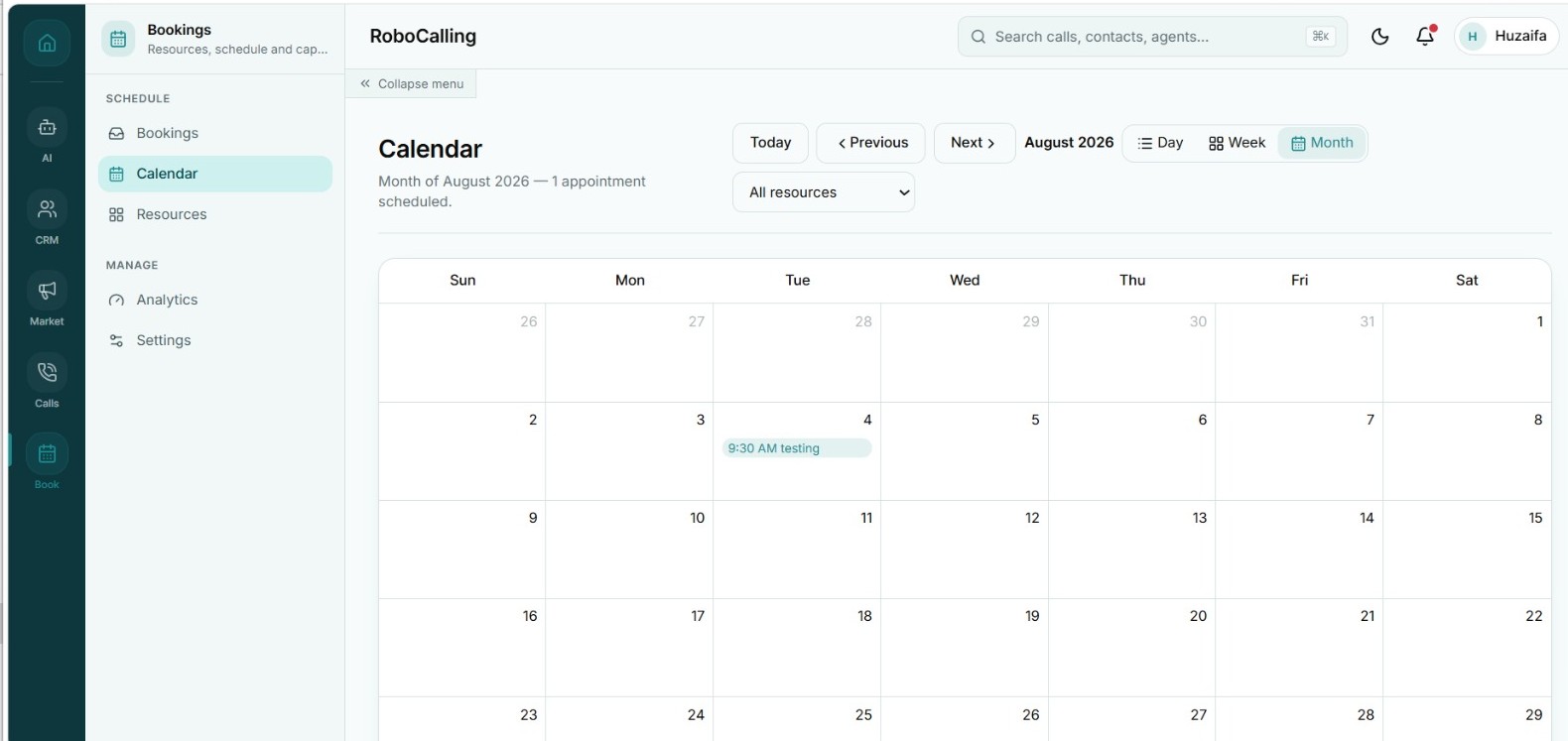Select the Month view button
This screenshot has width=1568, height=741.
pyautogui.click(x=1322, y=143)
